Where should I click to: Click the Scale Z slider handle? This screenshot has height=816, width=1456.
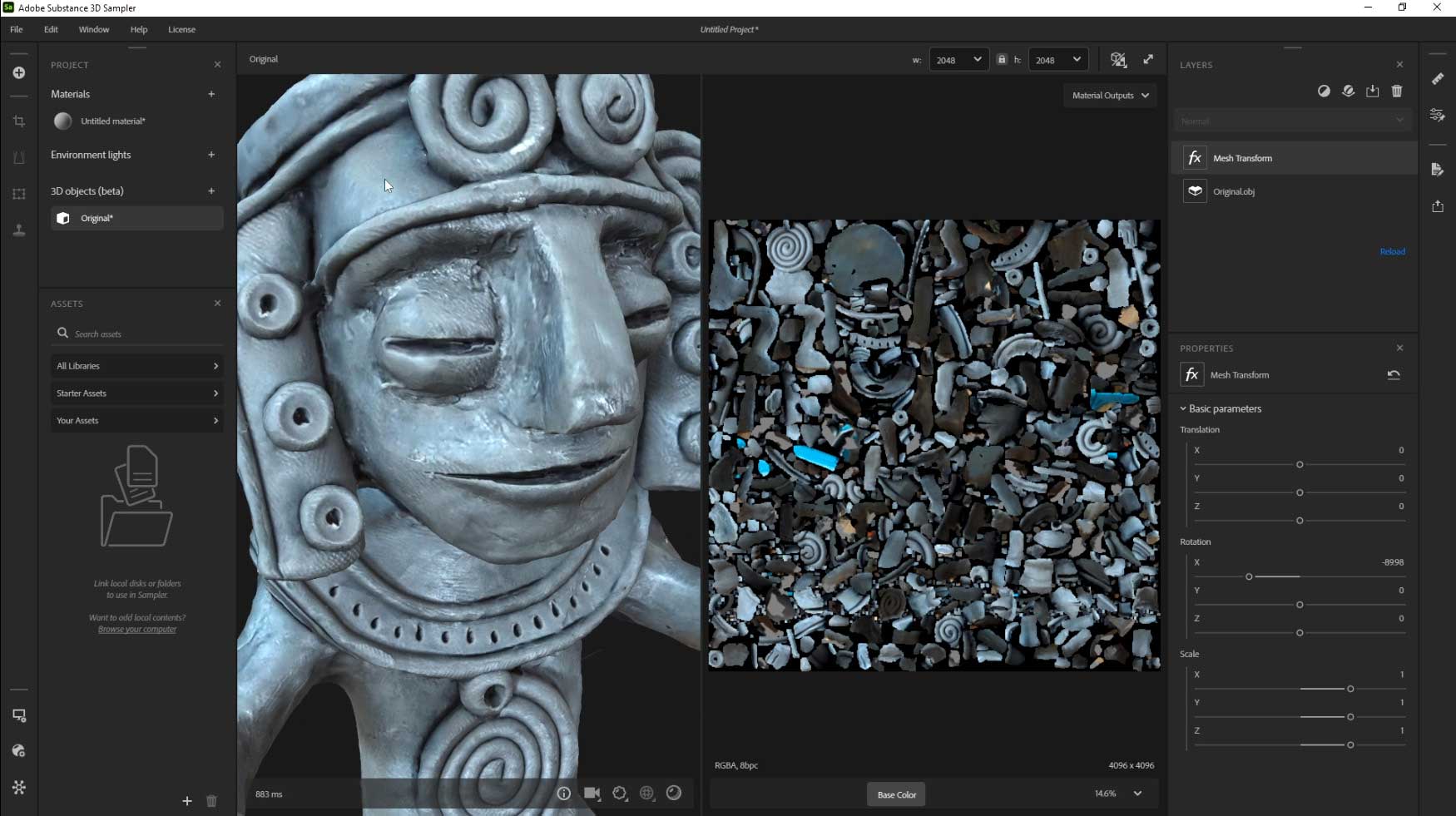1350,745
